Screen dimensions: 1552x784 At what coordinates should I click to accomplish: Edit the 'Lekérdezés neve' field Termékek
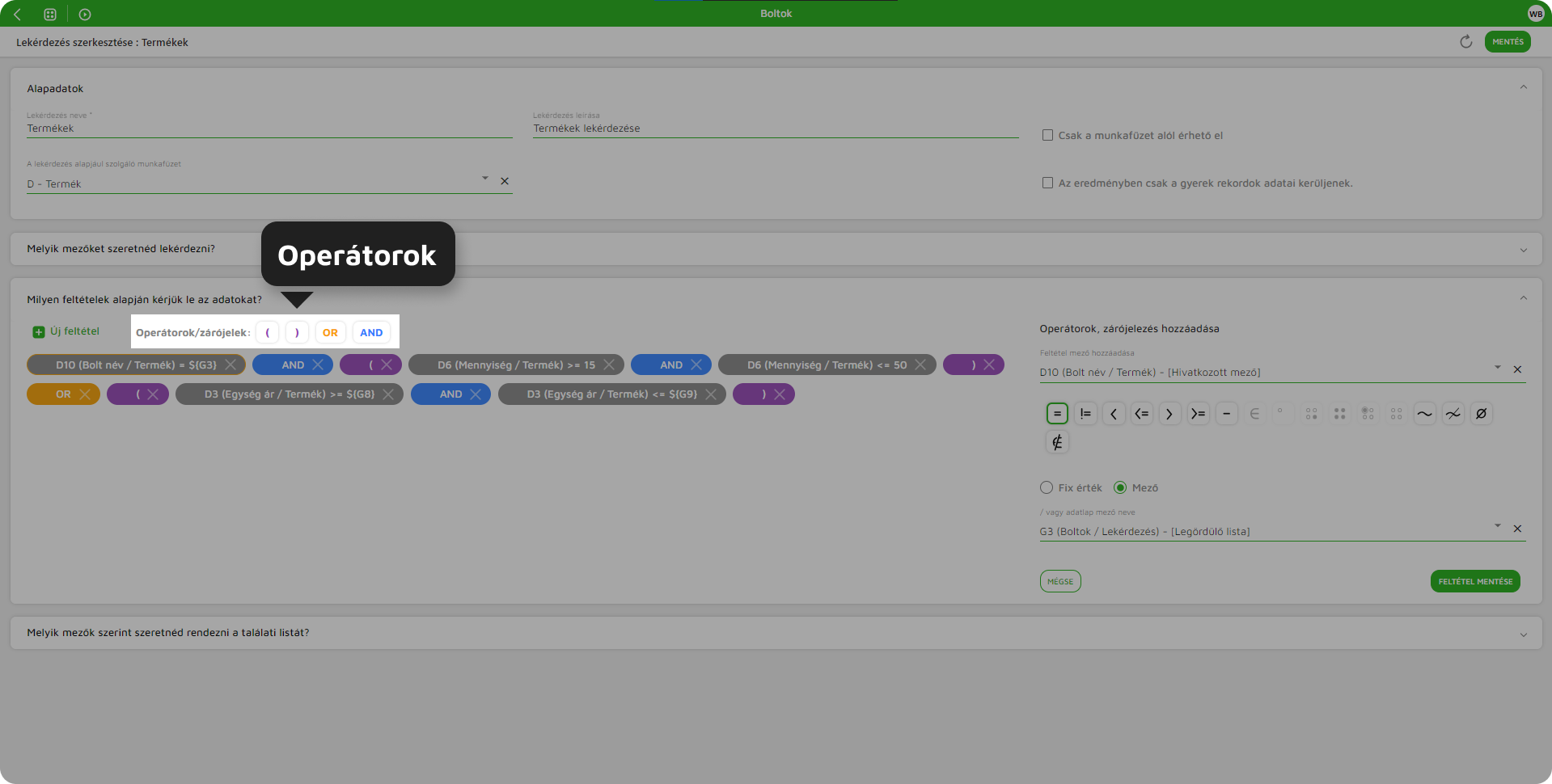[x=269, y=129]
